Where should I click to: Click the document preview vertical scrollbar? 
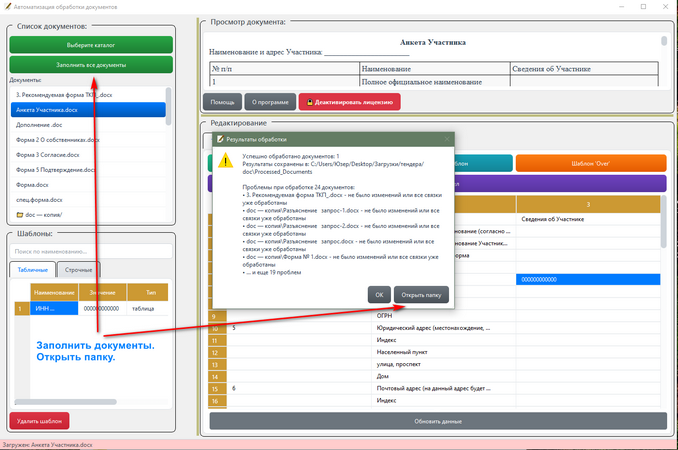point(664,41)
